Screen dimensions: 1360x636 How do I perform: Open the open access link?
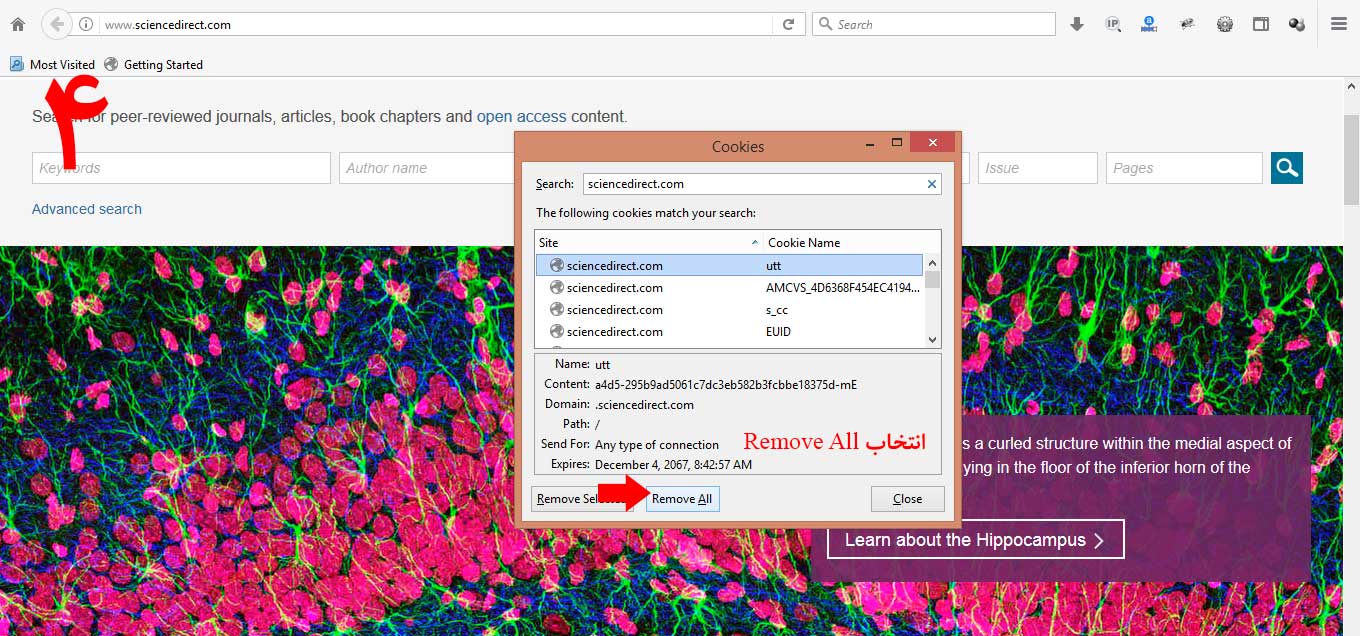click(521, 116)
